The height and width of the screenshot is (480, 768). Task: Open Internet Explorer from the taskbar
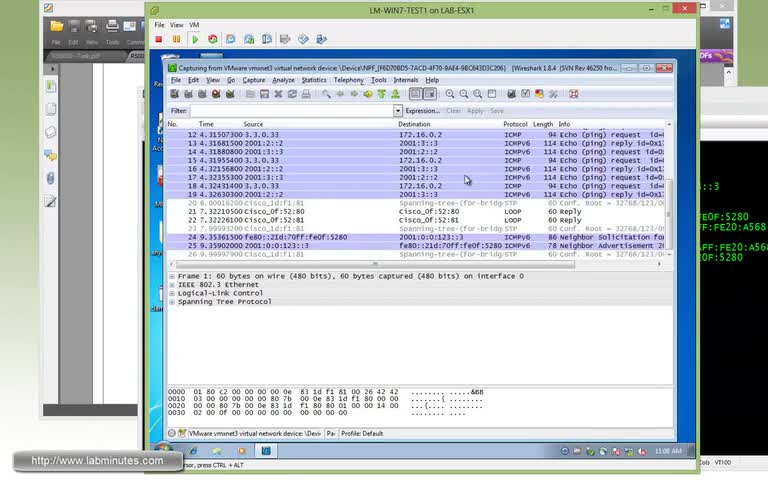[x=193, y=451]
